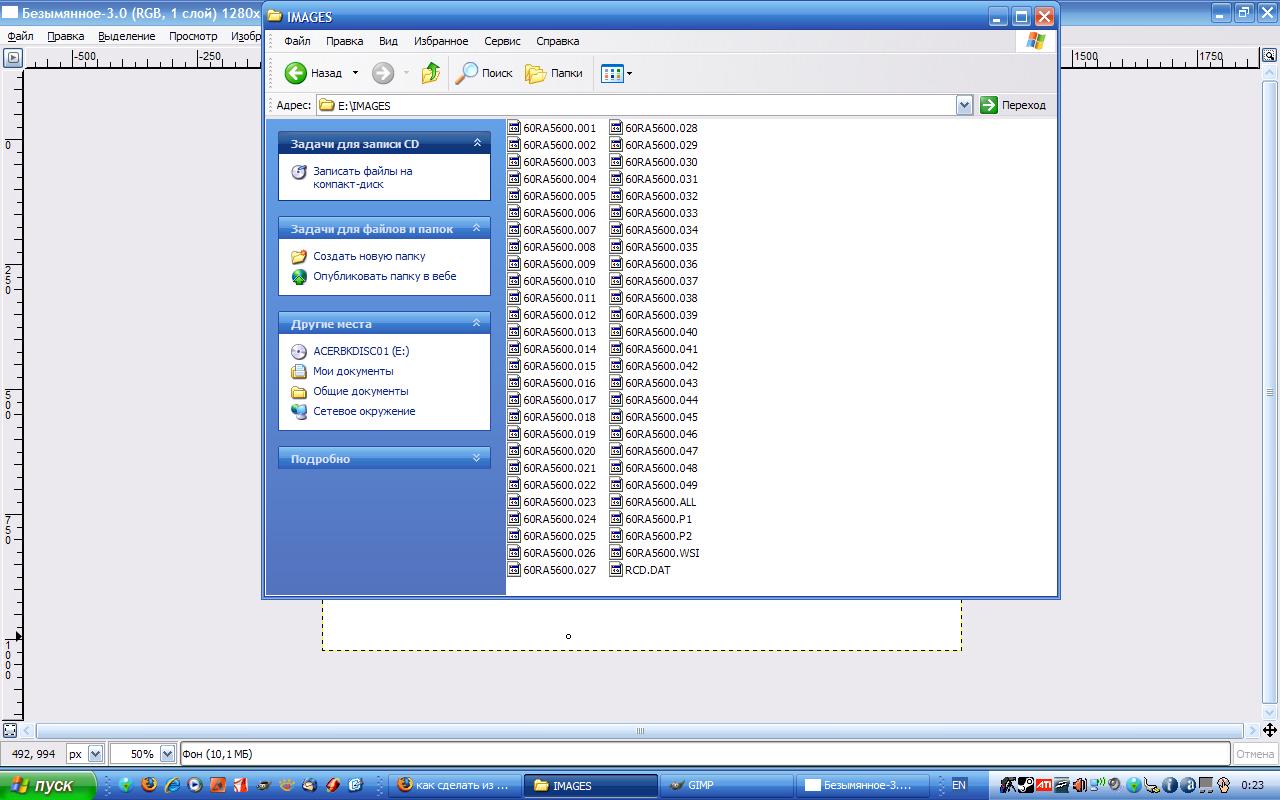
Task: Select the 60RA5600.028 file icon
Action: pos(616,128)
